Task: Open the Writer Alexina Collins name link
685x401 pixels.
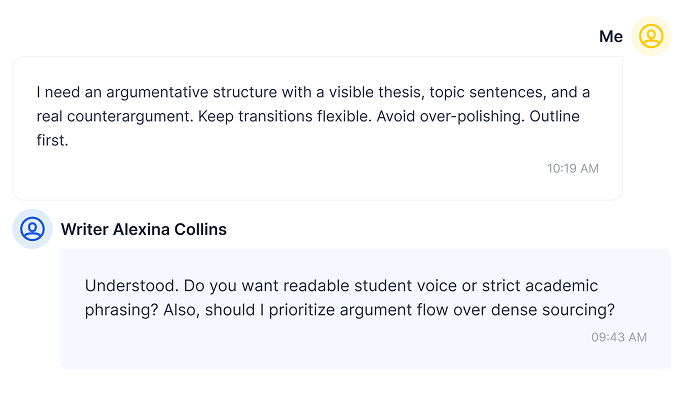Action: 144,230
